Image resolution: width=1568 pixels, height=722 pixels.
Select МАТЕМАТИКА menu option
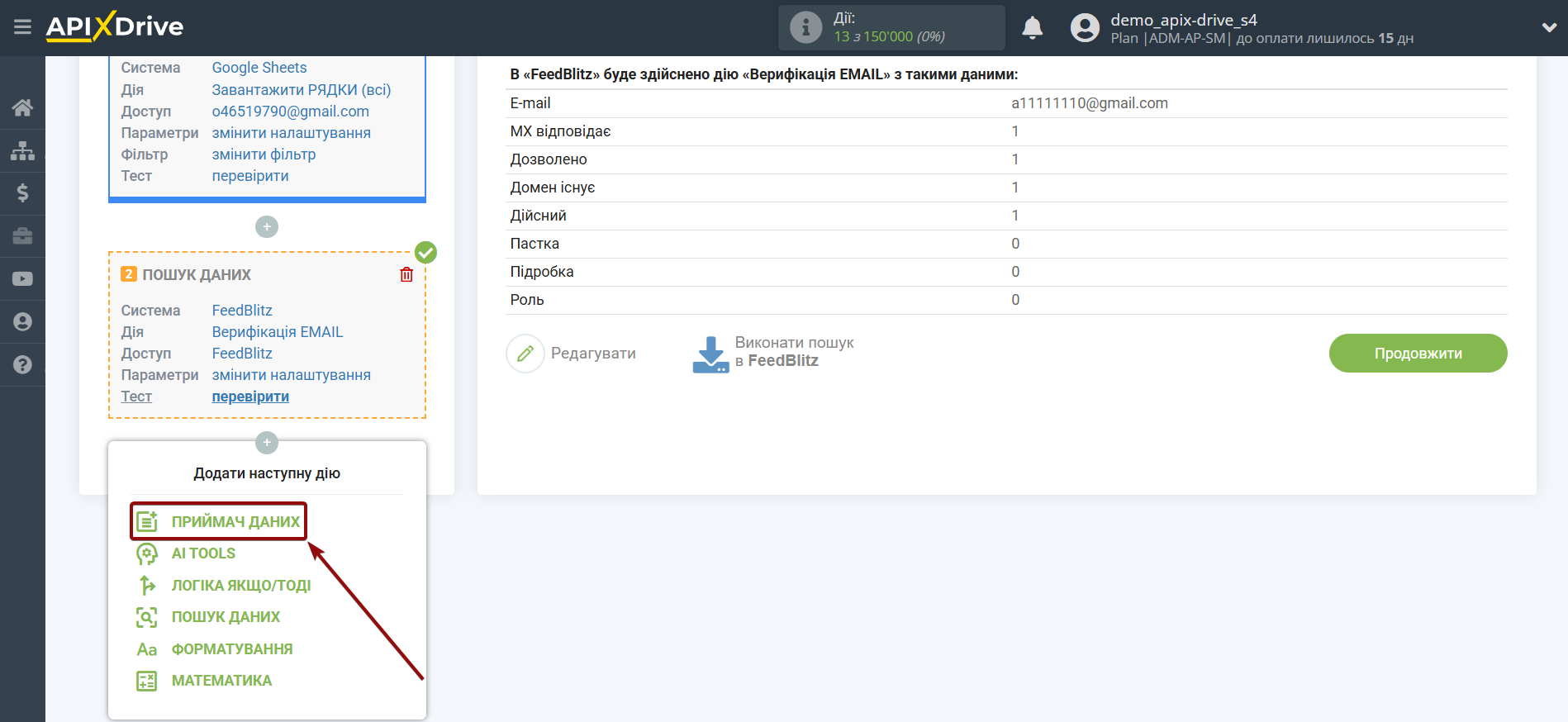coord(221,681)
